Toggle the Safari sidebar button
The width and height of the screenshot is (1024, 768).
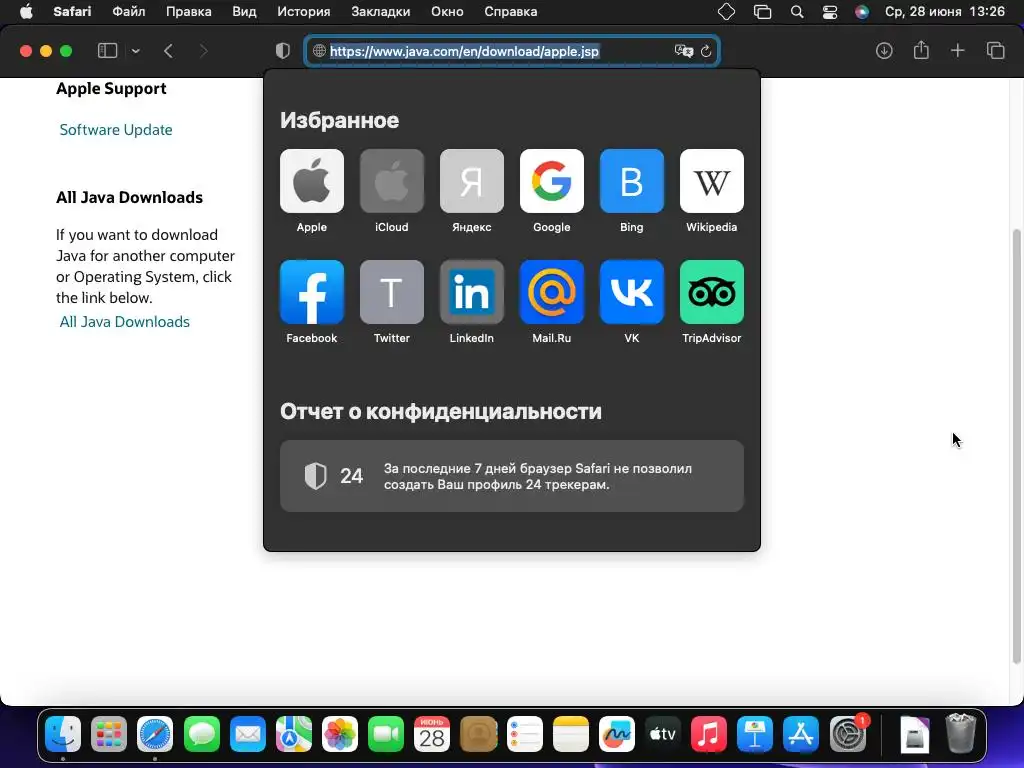[107, 51]
